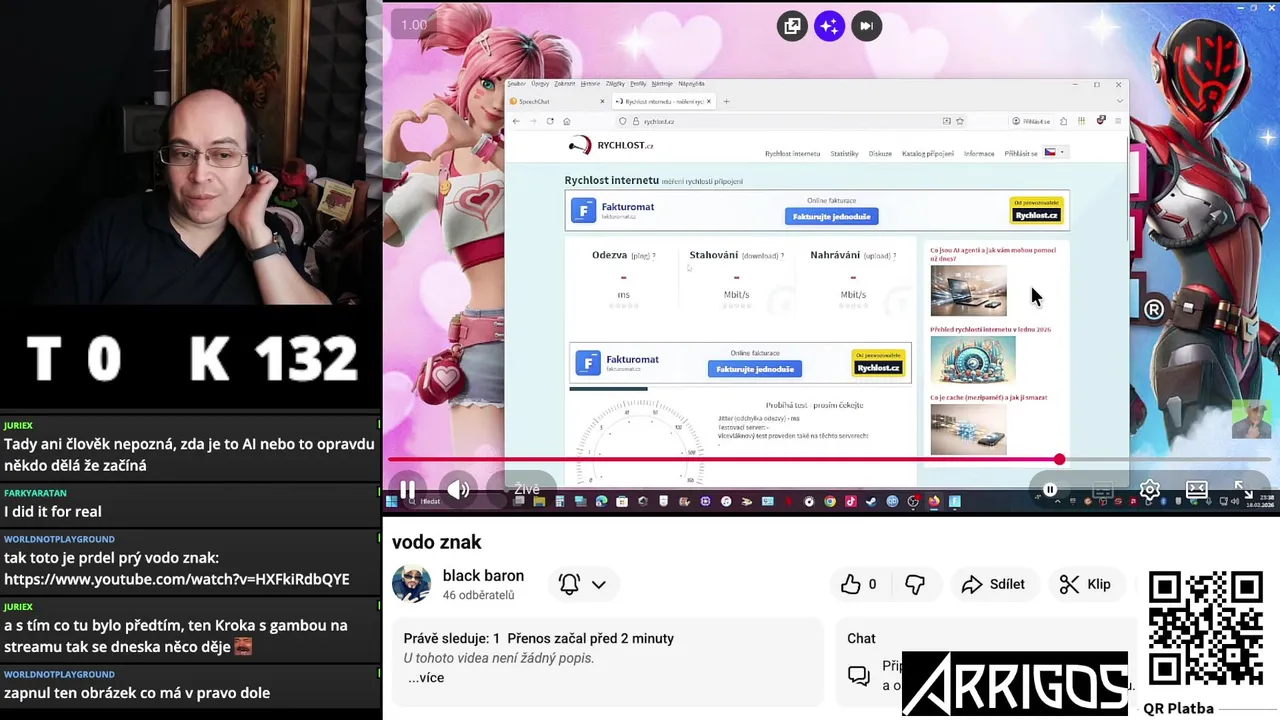1280x720 pixels.
Task: Switch to the SpeechChat browser tab
Action: [x=556, y=101]
